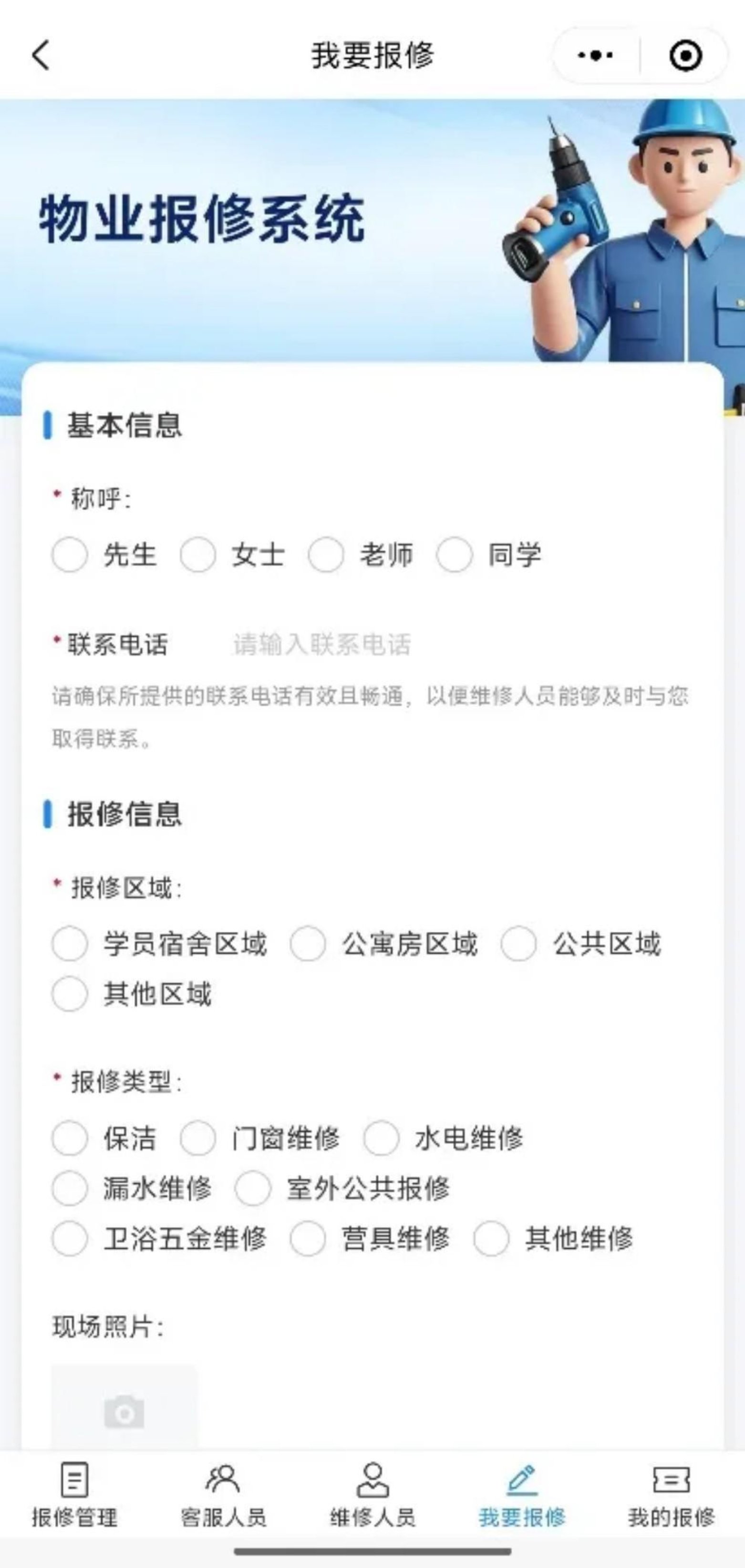
Task: Select 先生 radio option
Action: (69, 555)
